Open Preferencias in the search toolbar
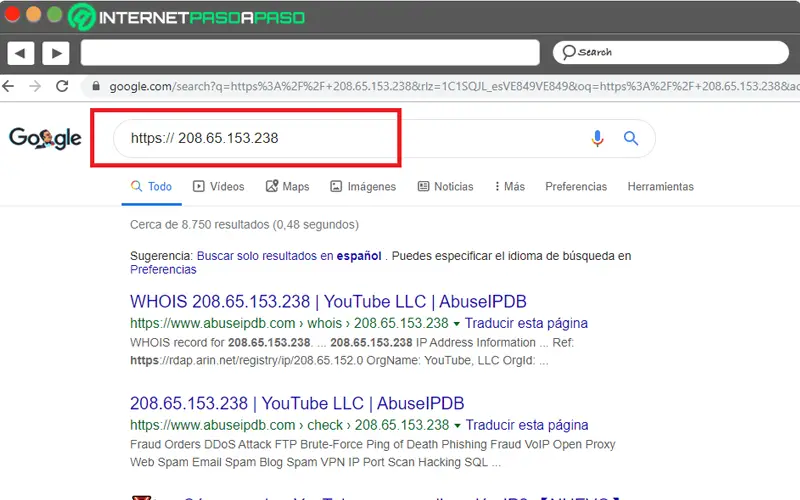Screen dimensions: 800x500 [576, 187]
